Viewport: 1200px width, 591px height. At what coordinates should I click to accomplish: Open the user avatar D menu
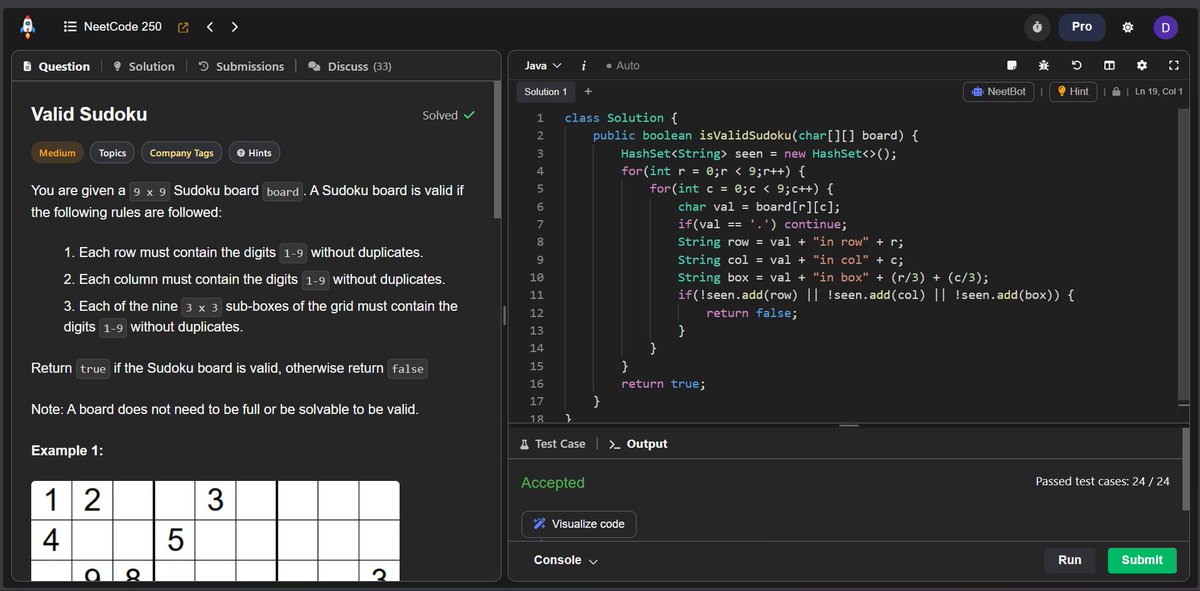1165,27
